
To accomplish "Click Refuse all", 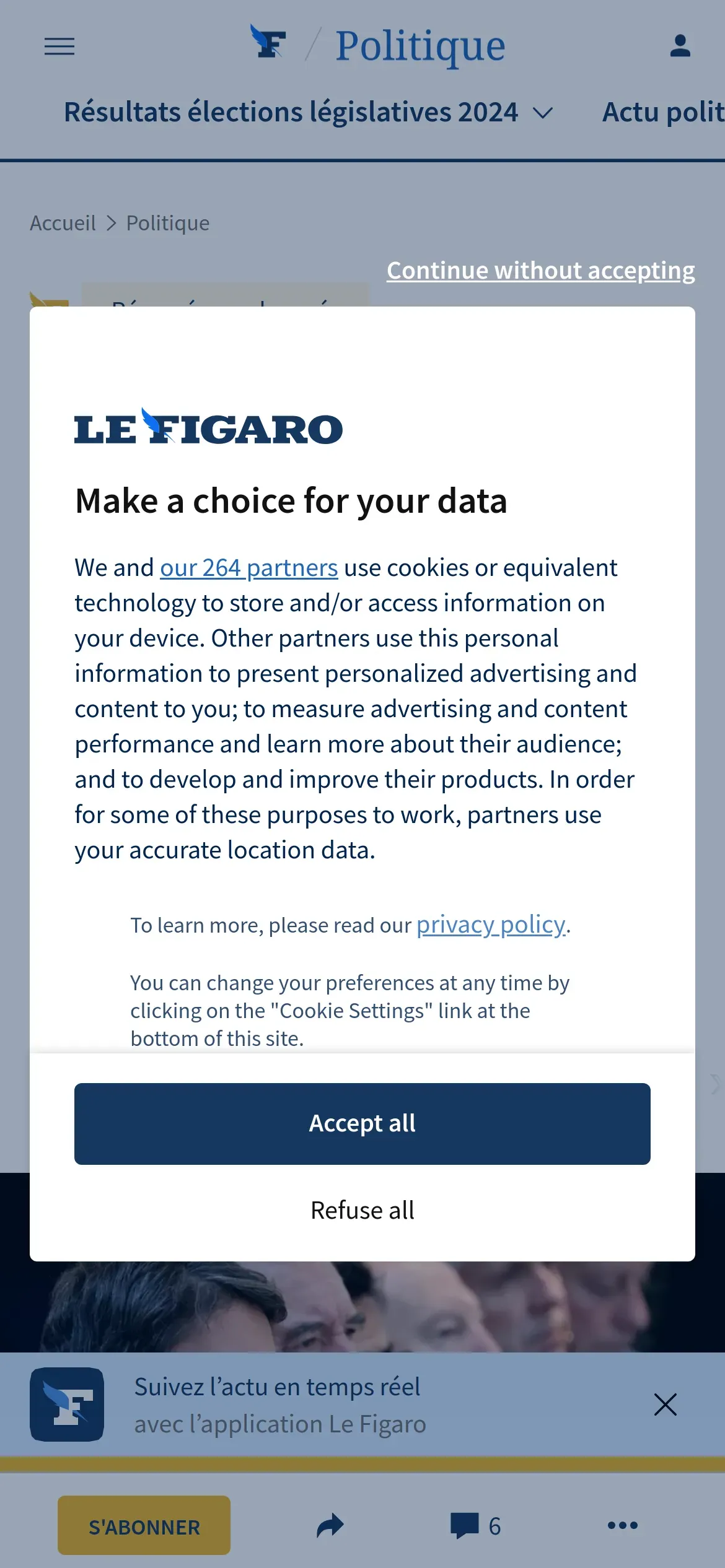I will pos(362,1210).
